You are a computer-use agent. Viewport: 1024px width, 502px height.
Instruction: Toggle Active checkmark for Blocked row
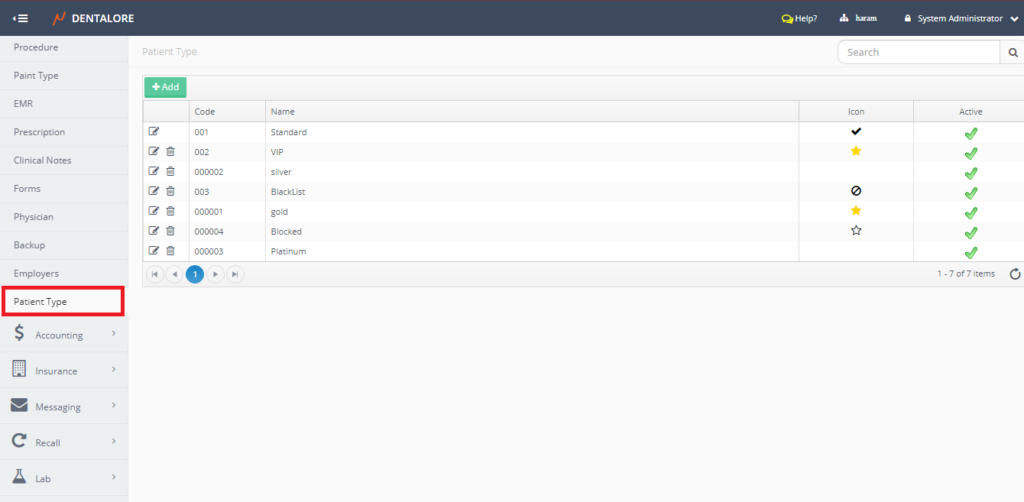pyautogui.click(x=970, y=232)
